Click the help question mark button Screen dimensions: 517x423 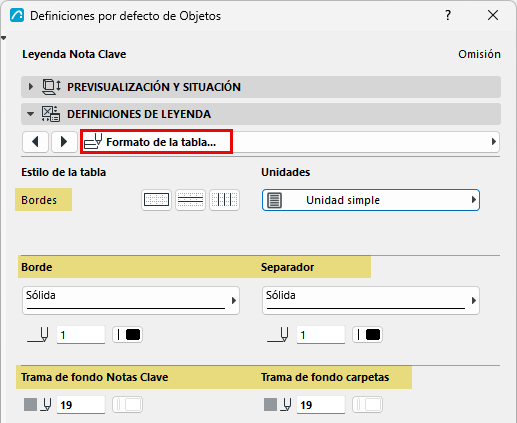coord(448,15)
